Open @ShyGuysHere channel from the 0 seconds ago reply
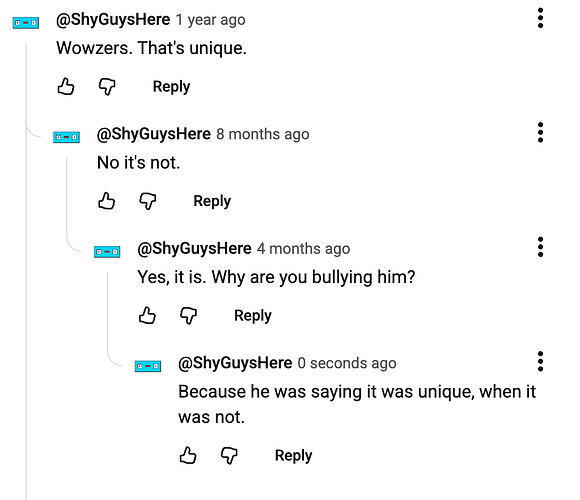The height and width of the screenshot is (500, 580). (x=235, y=363)
